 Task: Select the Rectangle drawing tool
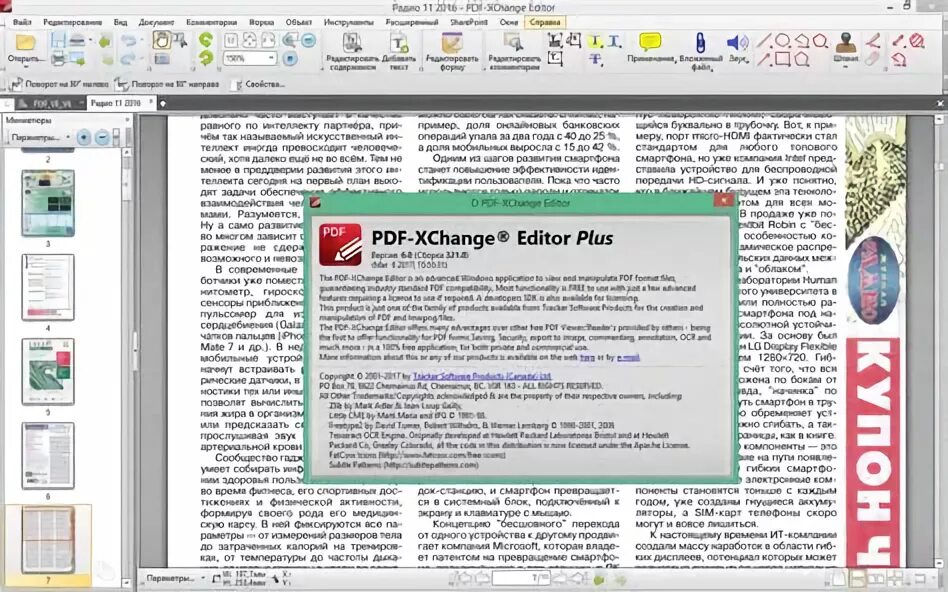click(x=782, y=59)
